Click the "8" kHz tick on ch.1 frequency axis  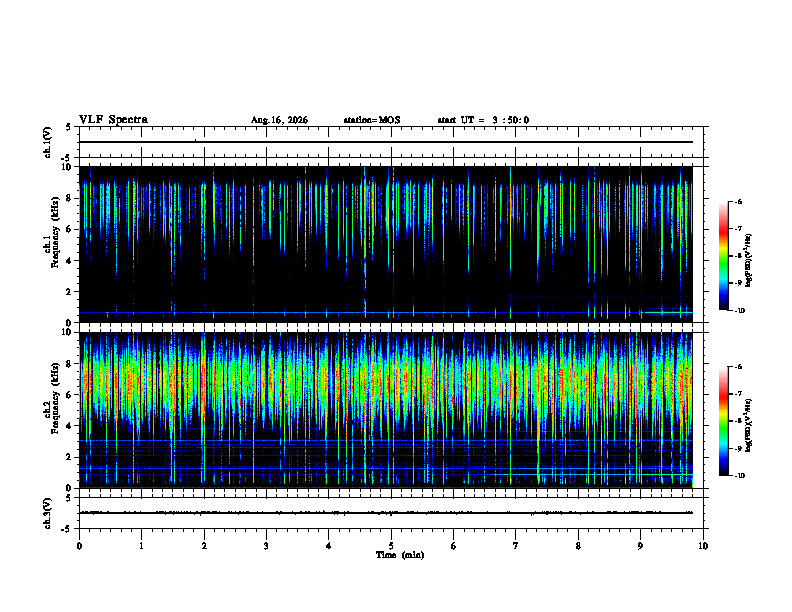pyautogui.click(x=69, y=198)
